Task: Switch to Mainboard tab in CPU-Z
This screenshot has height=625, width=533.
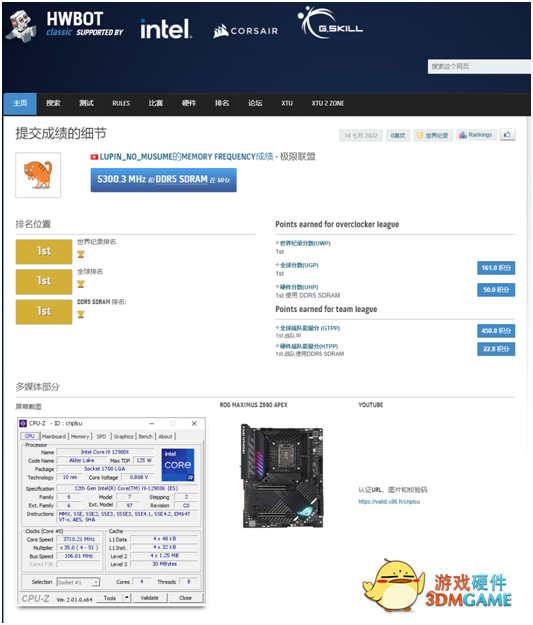Action: pyautogui.click(x=54, y=436)
